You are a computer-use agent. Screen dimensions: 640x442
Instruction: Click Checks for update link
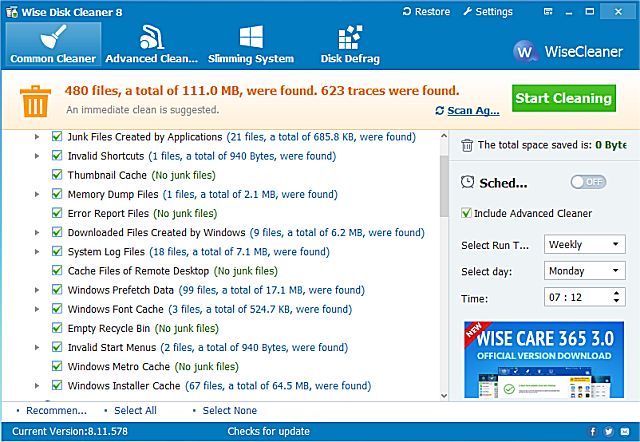click(x=269, y=431)
